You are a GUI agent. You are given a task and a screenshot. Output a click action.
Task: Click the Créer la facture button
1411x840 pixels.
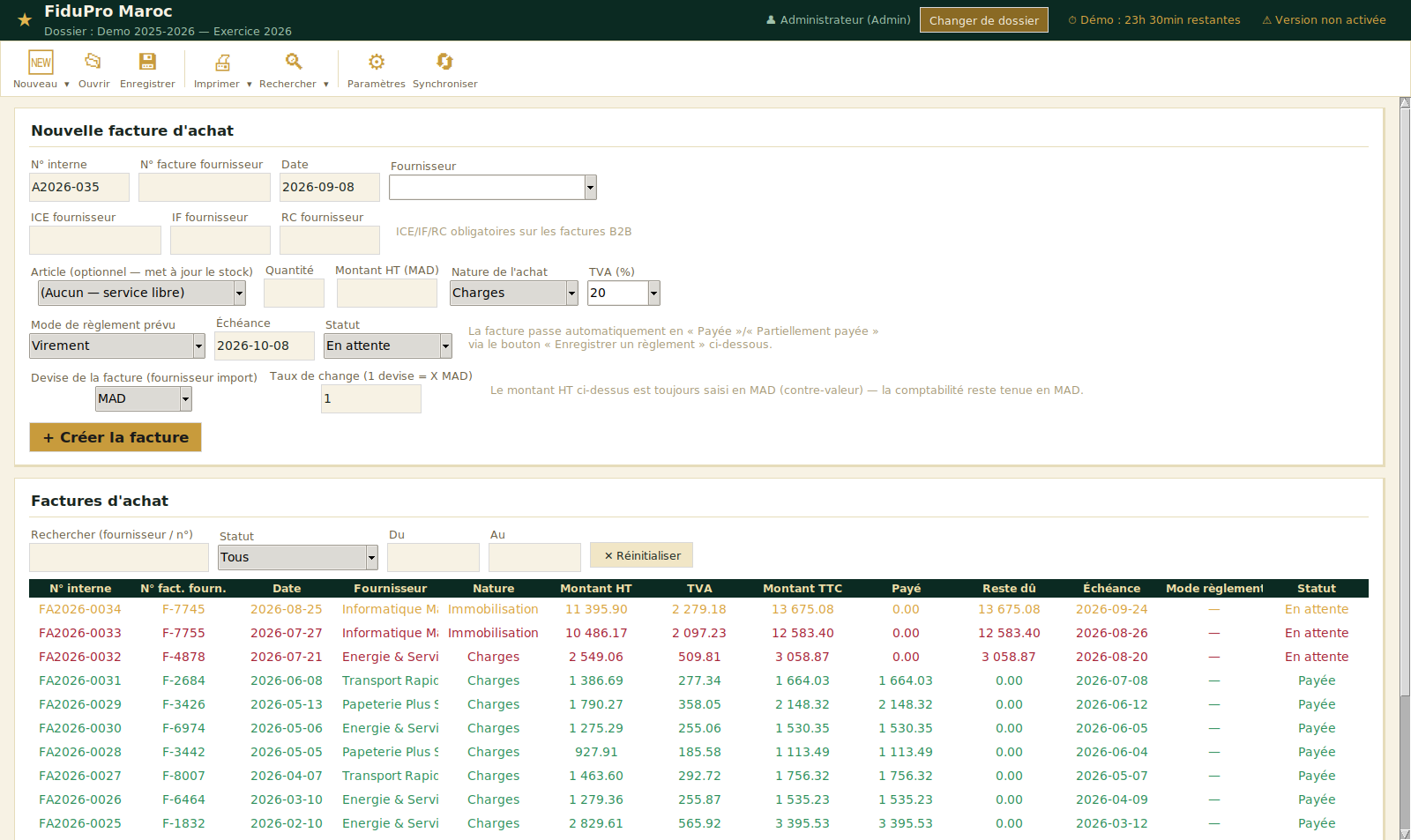click(x=116, y=437)
